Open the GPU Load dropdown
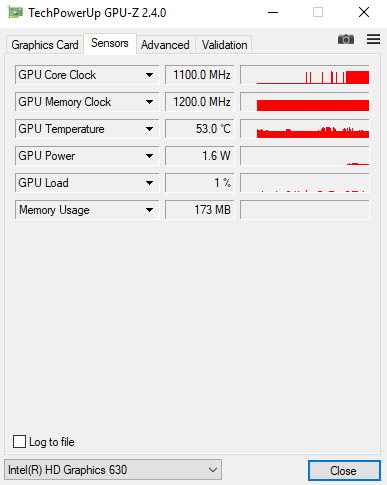 point(149,183)
